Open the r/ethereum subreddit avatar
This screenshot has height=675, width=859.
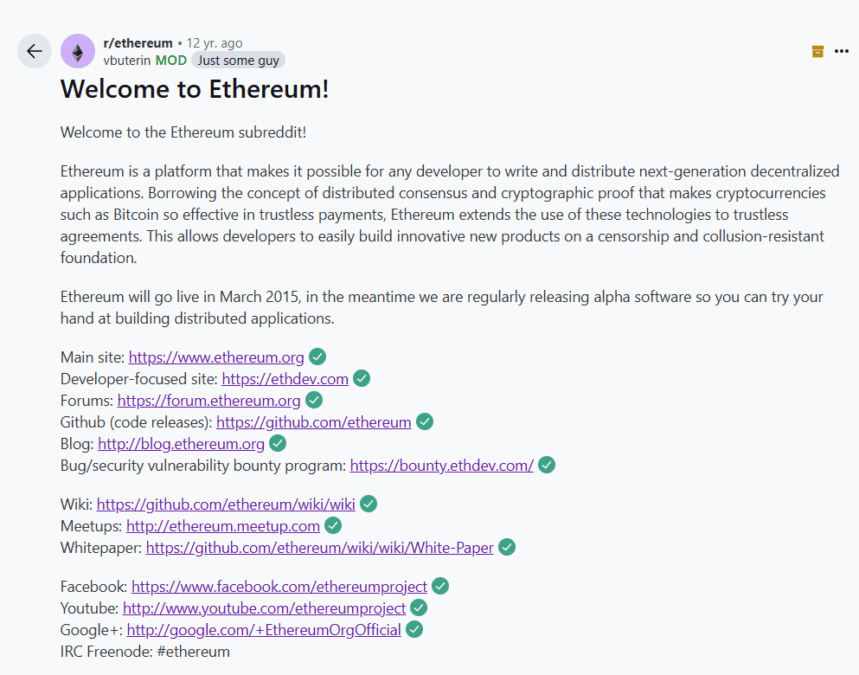[x=78, y=51]
